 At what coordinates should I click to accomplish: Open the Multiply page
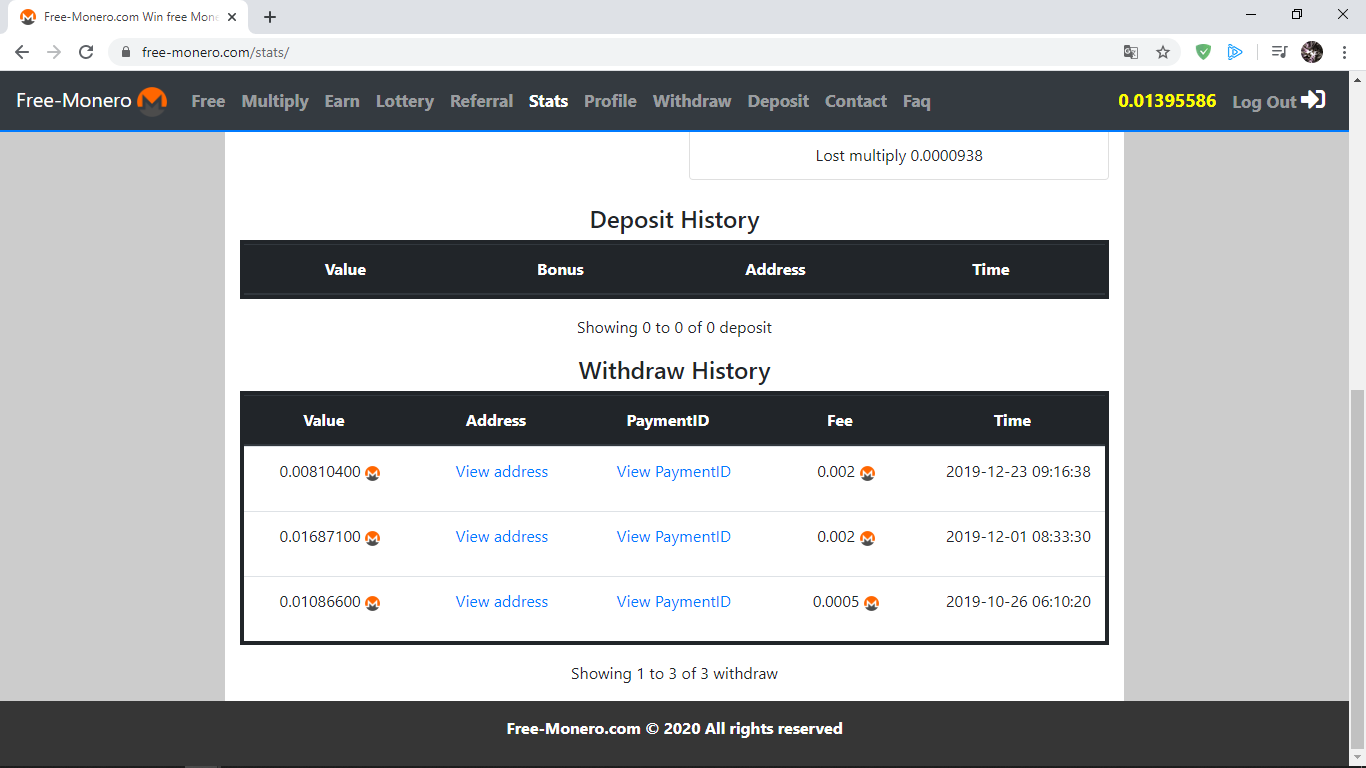[275, 101]
